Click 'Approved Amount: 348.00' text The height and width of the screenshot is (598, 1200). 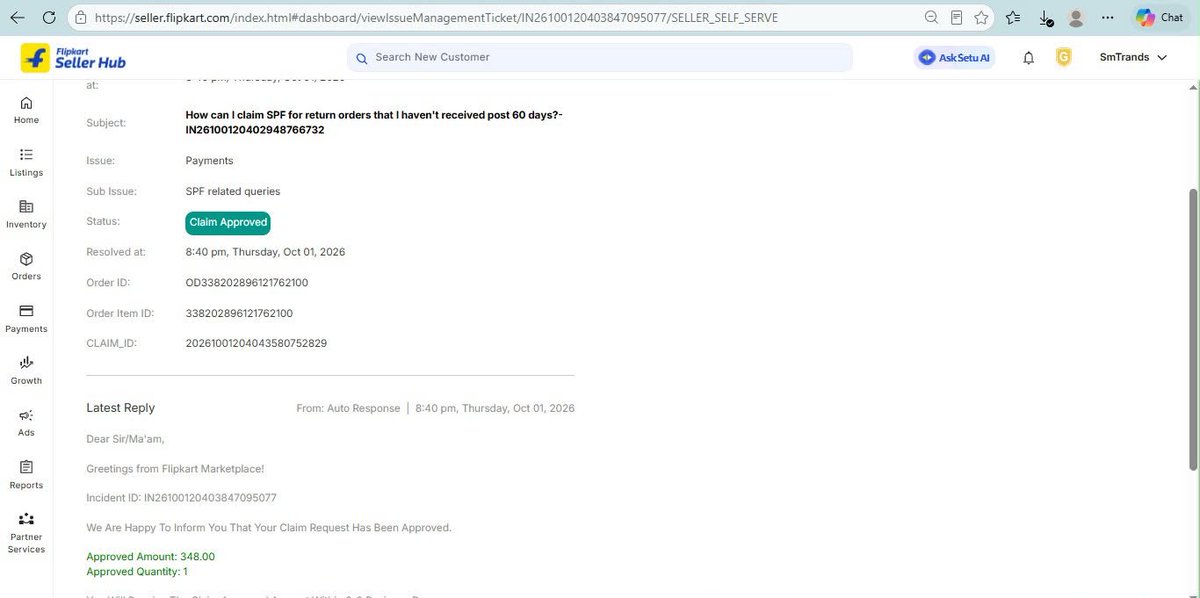click(150, 556)
